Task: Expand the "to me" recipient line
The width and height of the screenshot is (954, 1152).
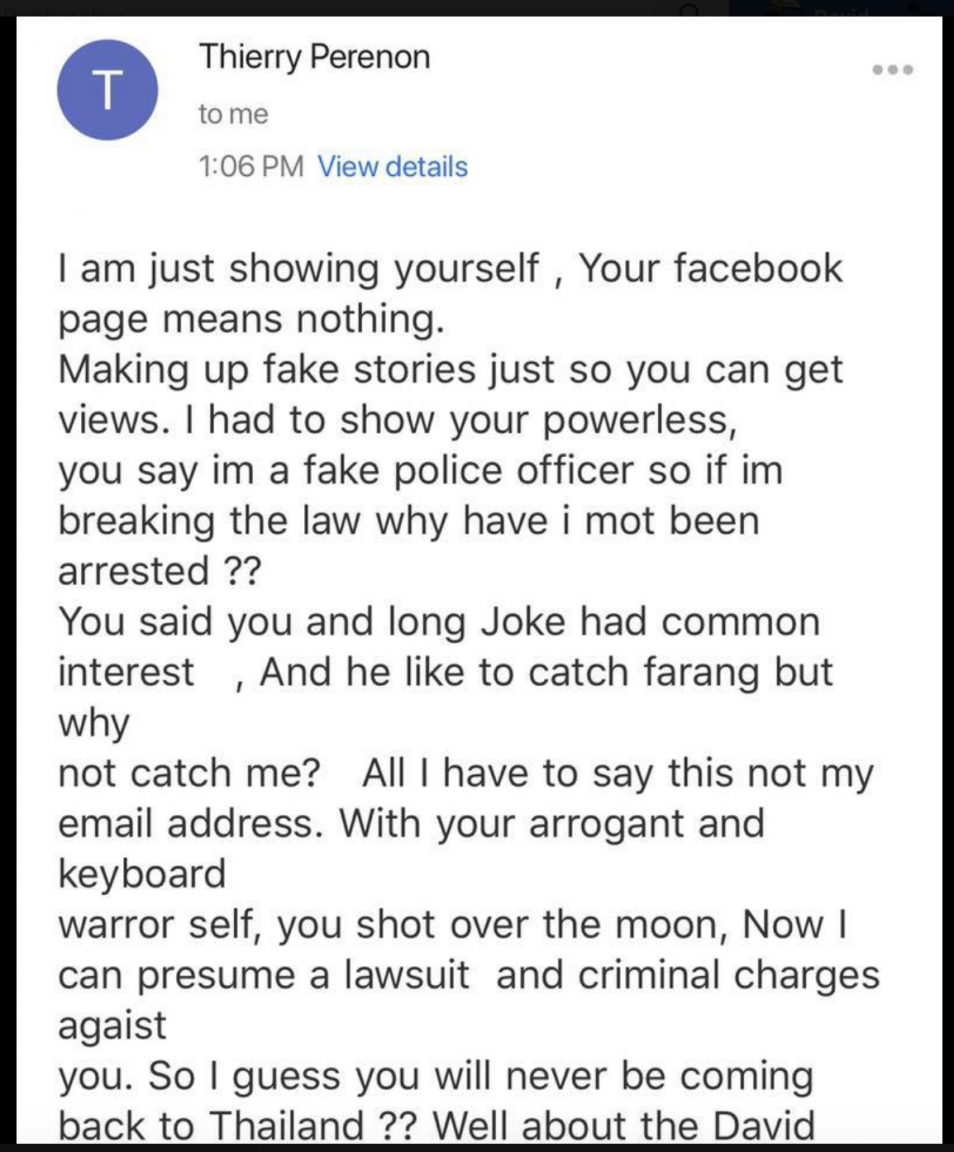Action: [x=233, y=114]
